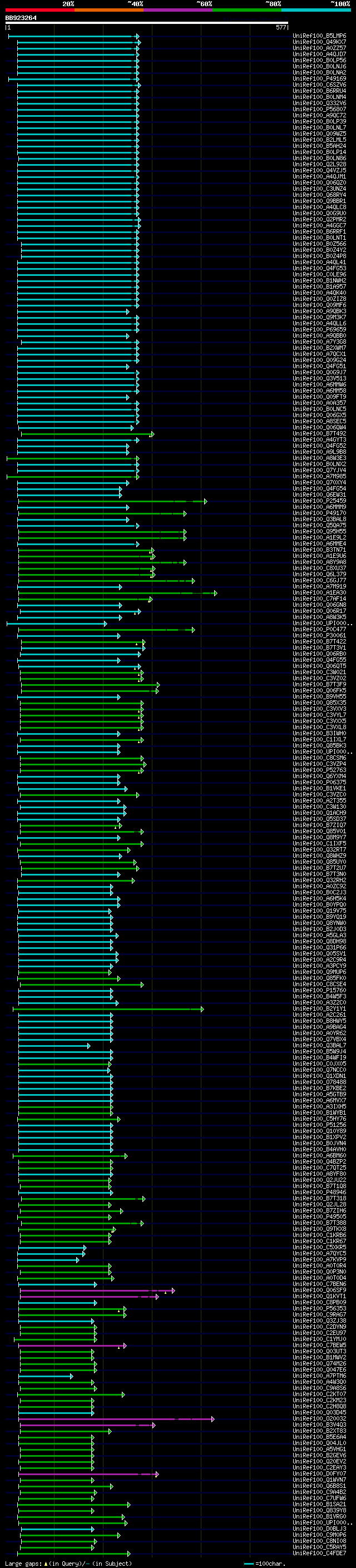This screenshot has width=356, height=1568.
Task: Open hit UniRef100_C6SZV6
Action: [319, 85]
